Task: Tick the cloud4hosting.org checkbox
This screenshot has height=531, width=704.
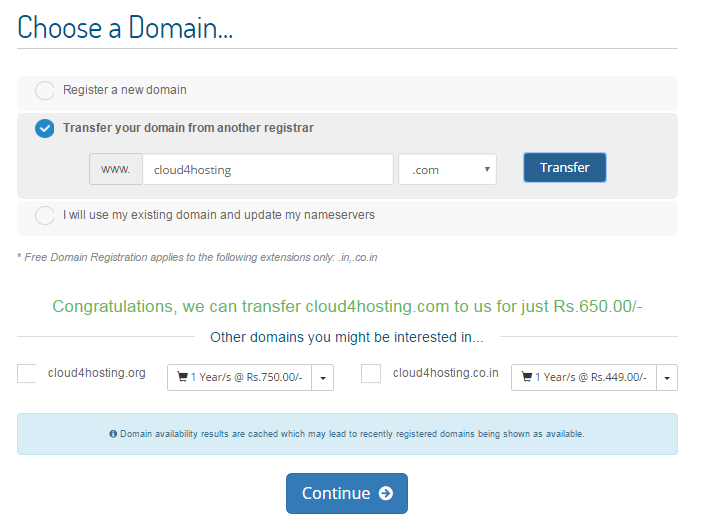Action: [x=27, y=374]
